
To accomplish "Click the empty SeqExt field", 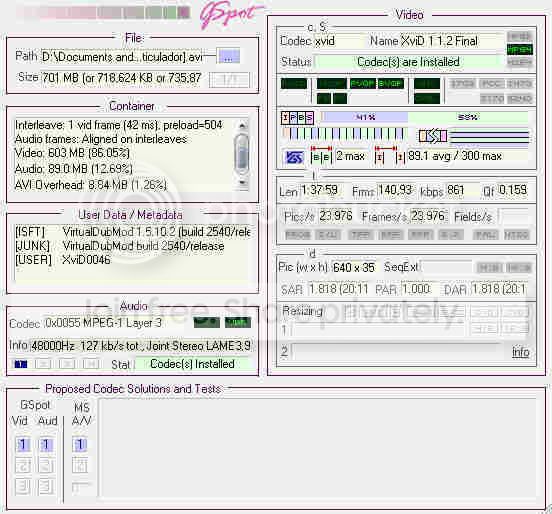I will tap(446, 268).
